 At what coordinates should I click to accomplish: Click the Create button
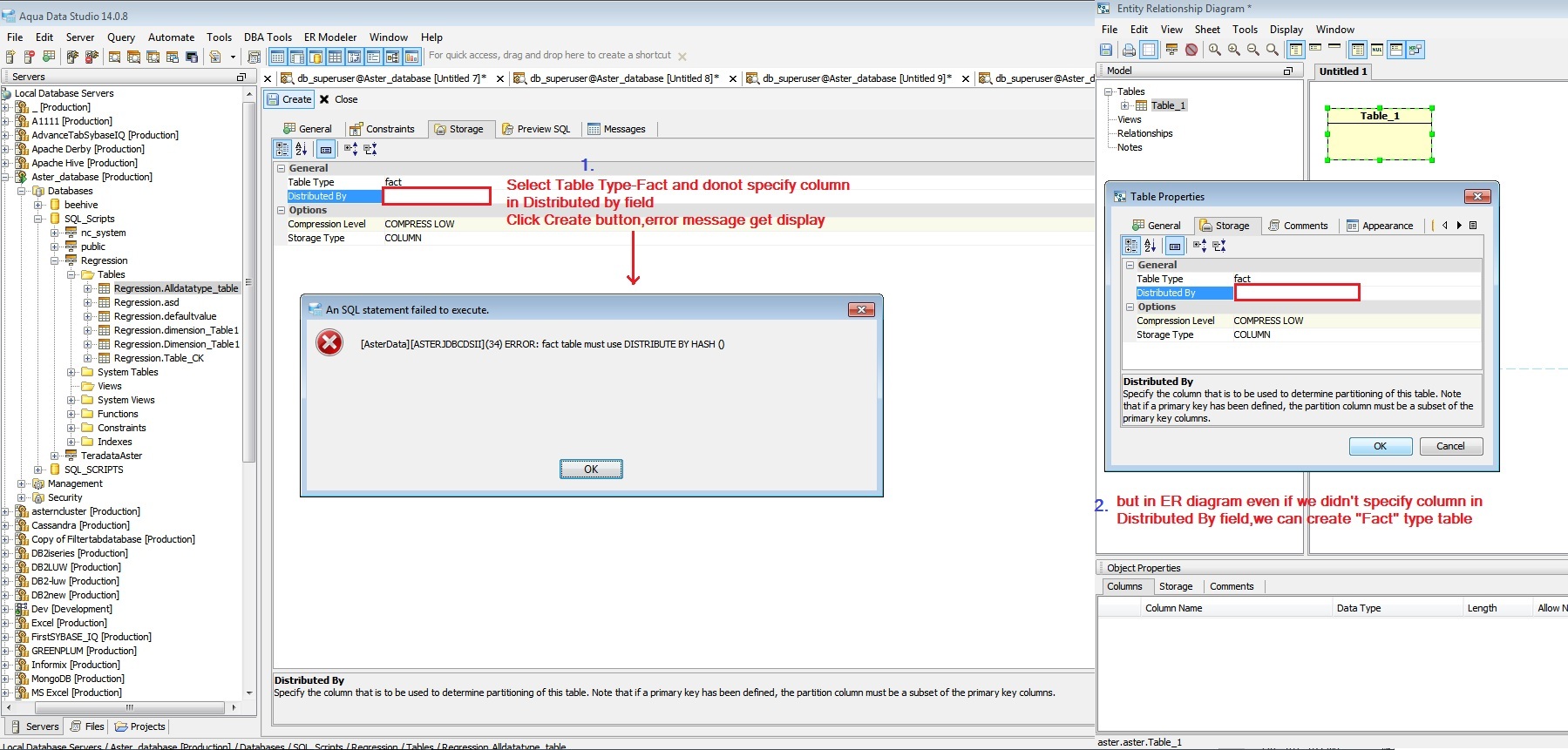pyautogui.click(x=288, y=99)
